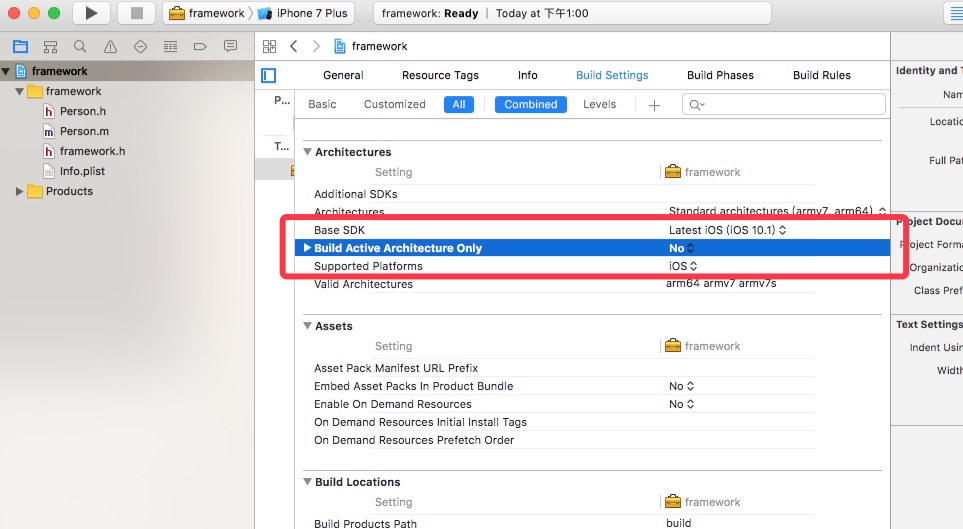Change Enable On Demand Resources value
This screenshot has width=963, height=529.
(x=682, y=404)
